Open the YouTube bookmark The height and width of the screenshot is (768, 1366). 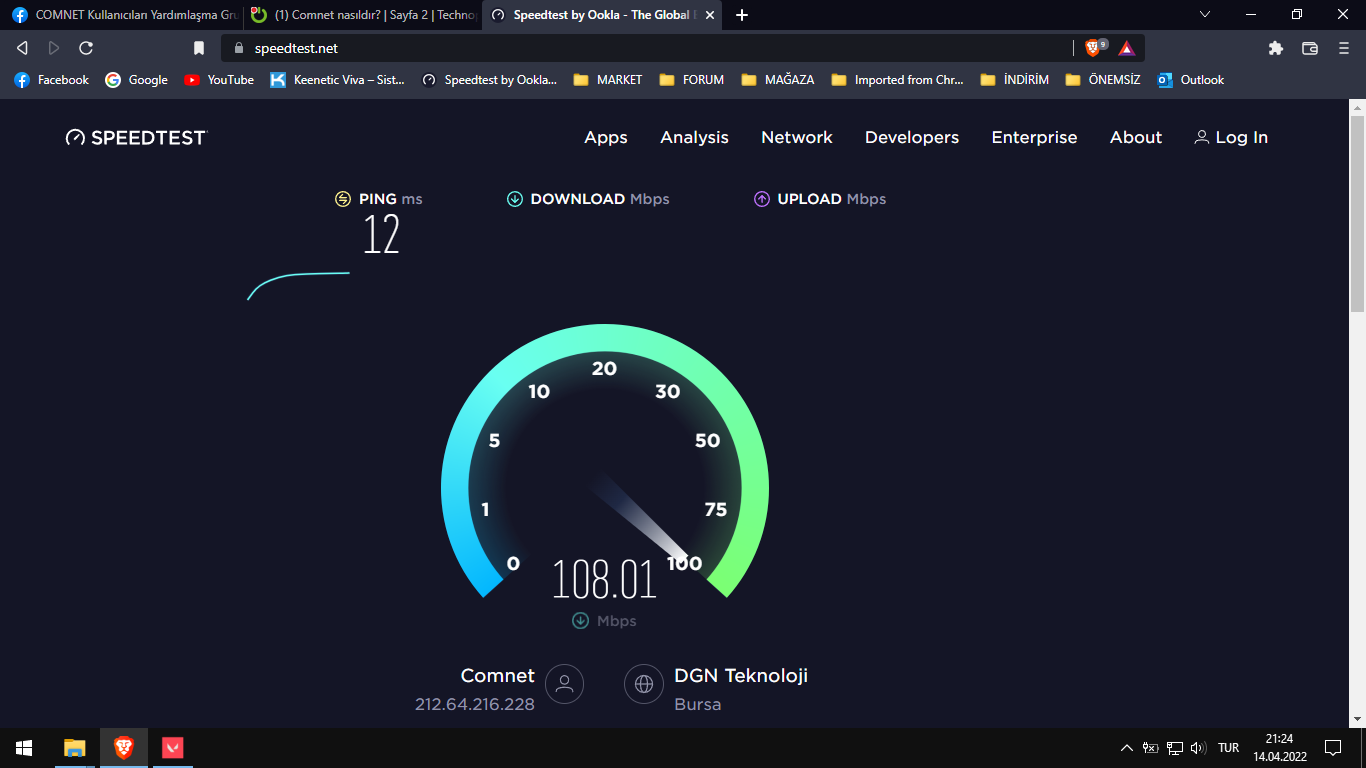click(x=219, y=80)
